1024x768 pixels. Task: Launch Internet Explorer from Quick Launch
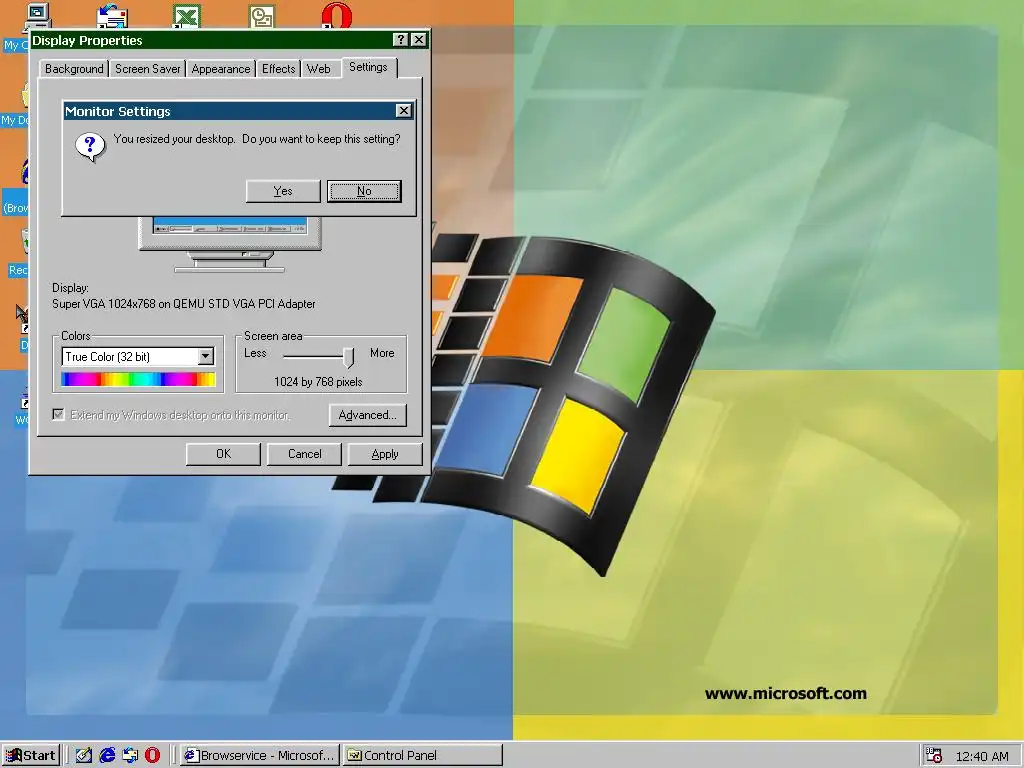click(107, 755)
